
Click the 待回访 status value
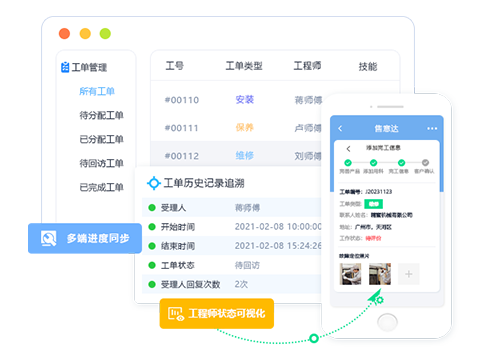[247, 265]
